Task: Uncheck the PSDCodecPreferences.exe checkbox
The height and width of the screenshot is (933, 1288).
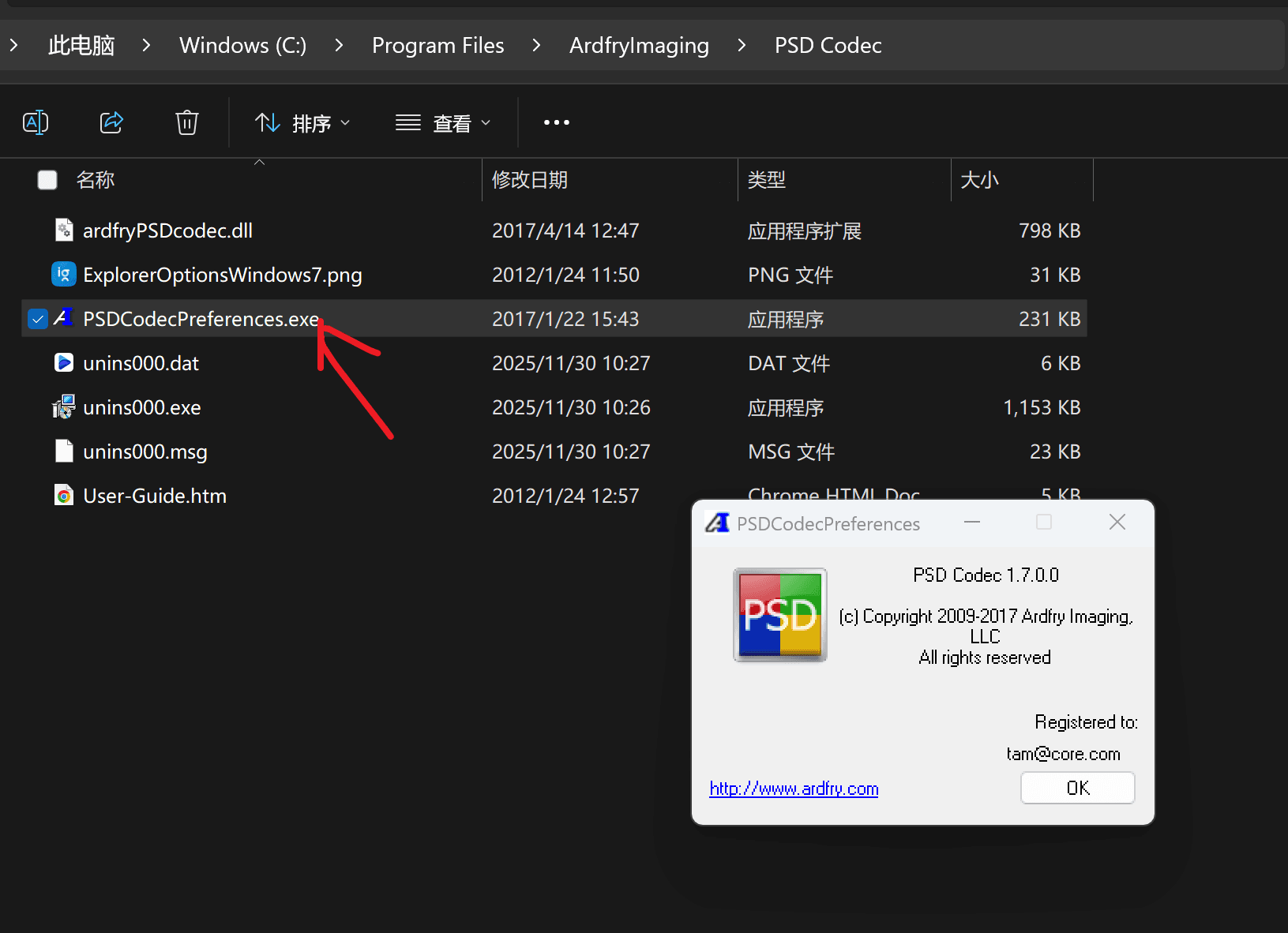Action: click(x=38, y=319)
